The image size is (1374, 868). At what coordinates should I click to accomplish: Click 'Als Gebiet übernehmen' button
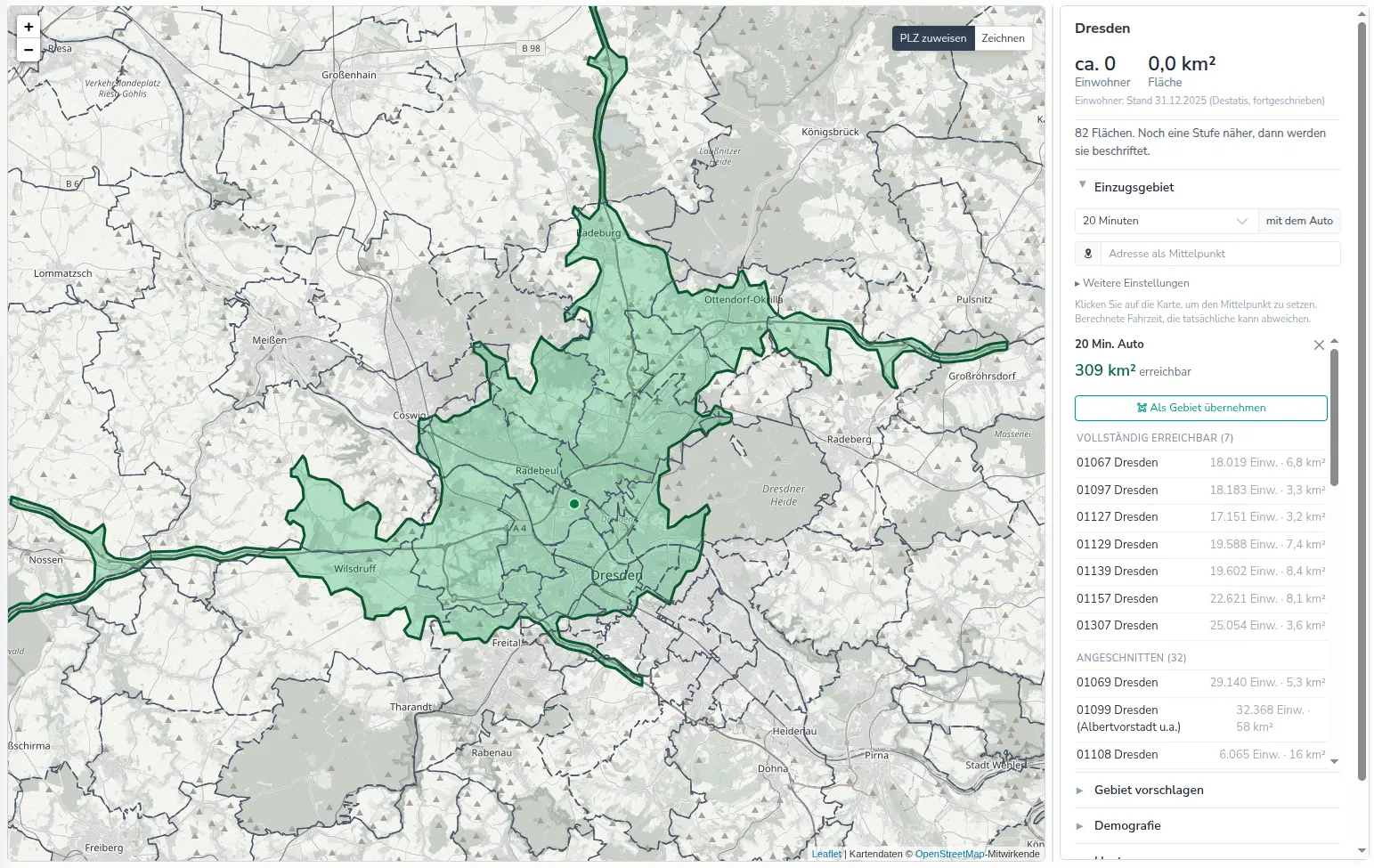1201,408
